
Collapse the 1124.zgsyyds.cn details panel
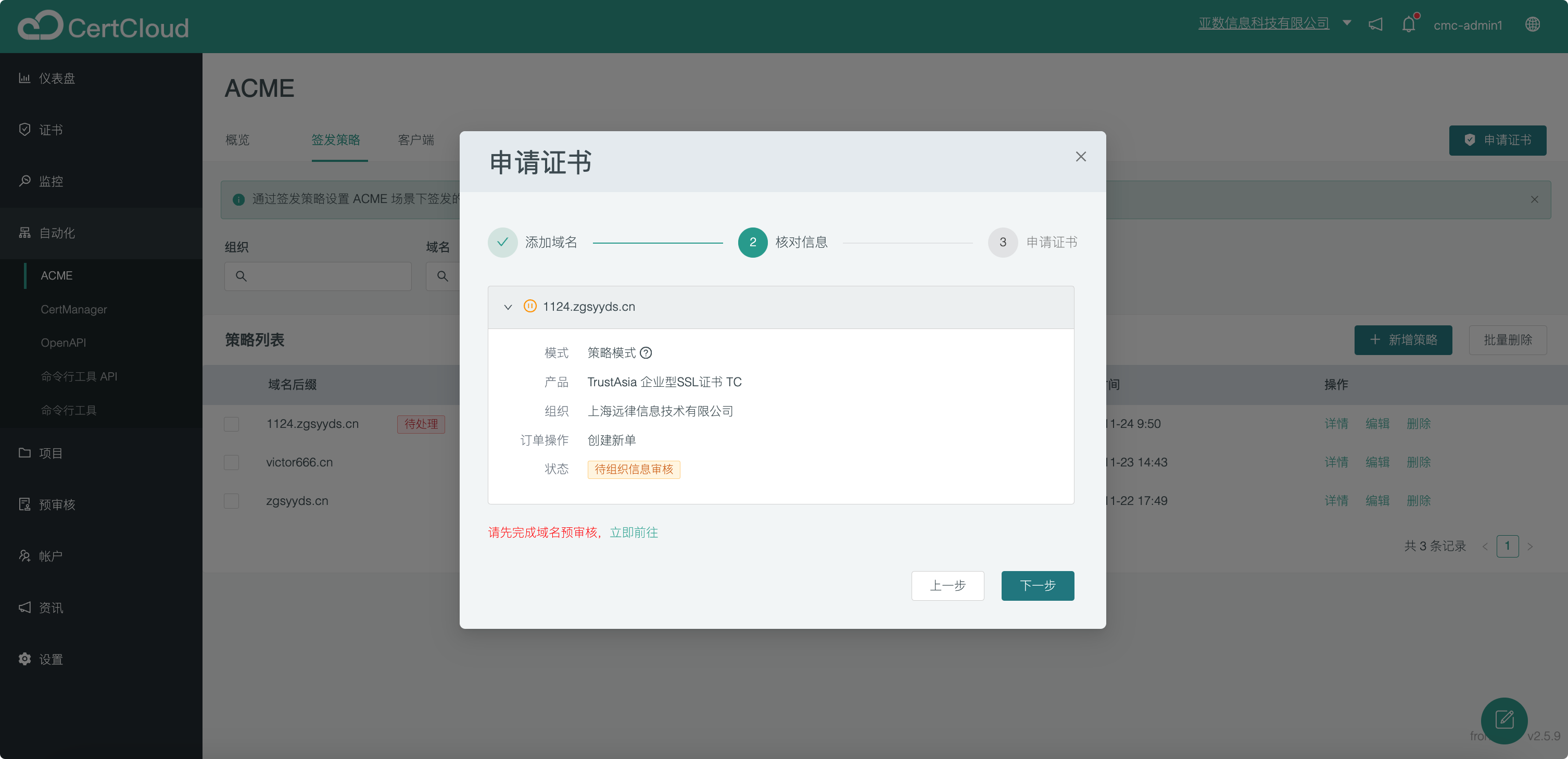click(509, 307)
